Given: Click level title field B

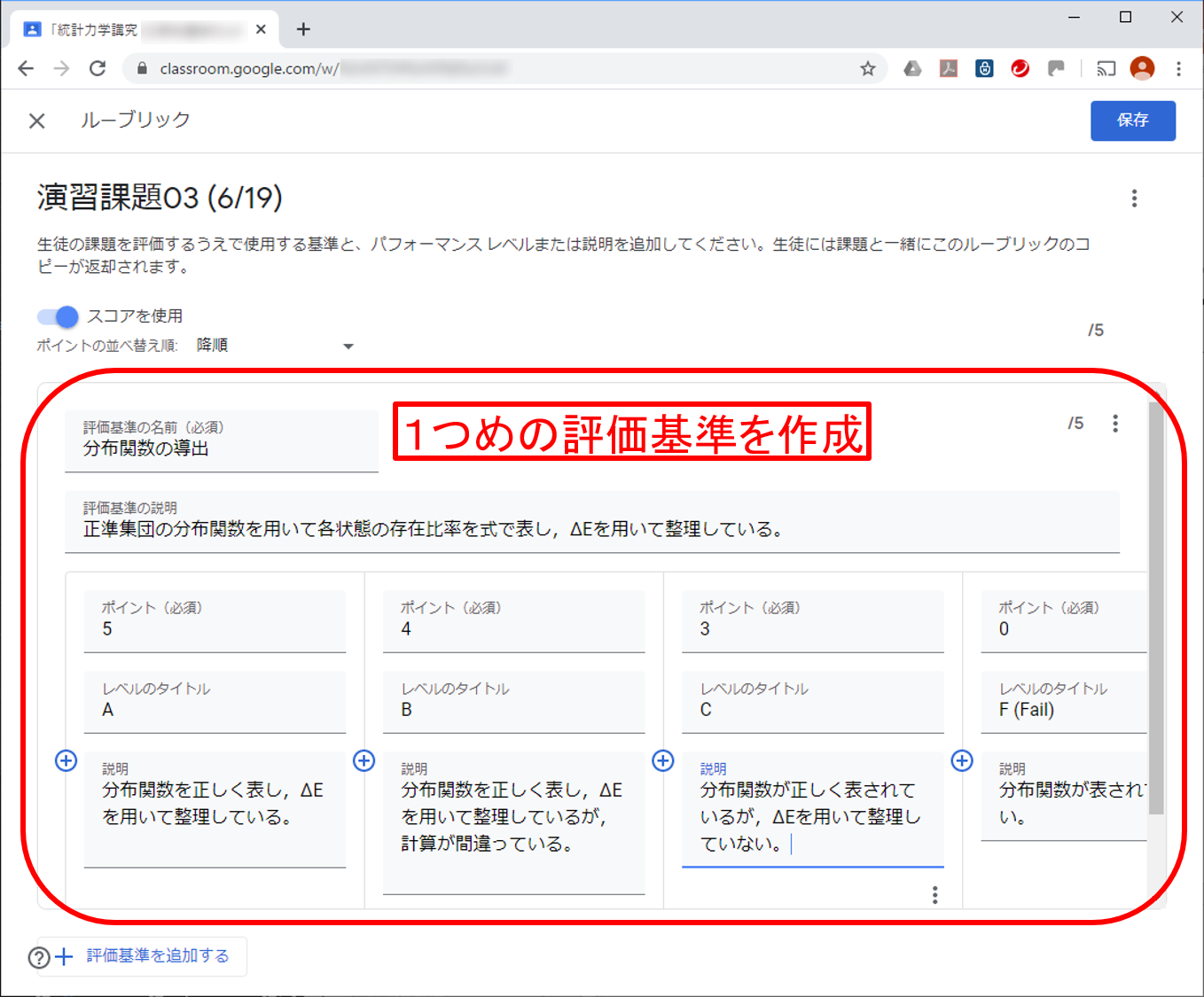Looking at the screenshot, I should click(513, 702).
